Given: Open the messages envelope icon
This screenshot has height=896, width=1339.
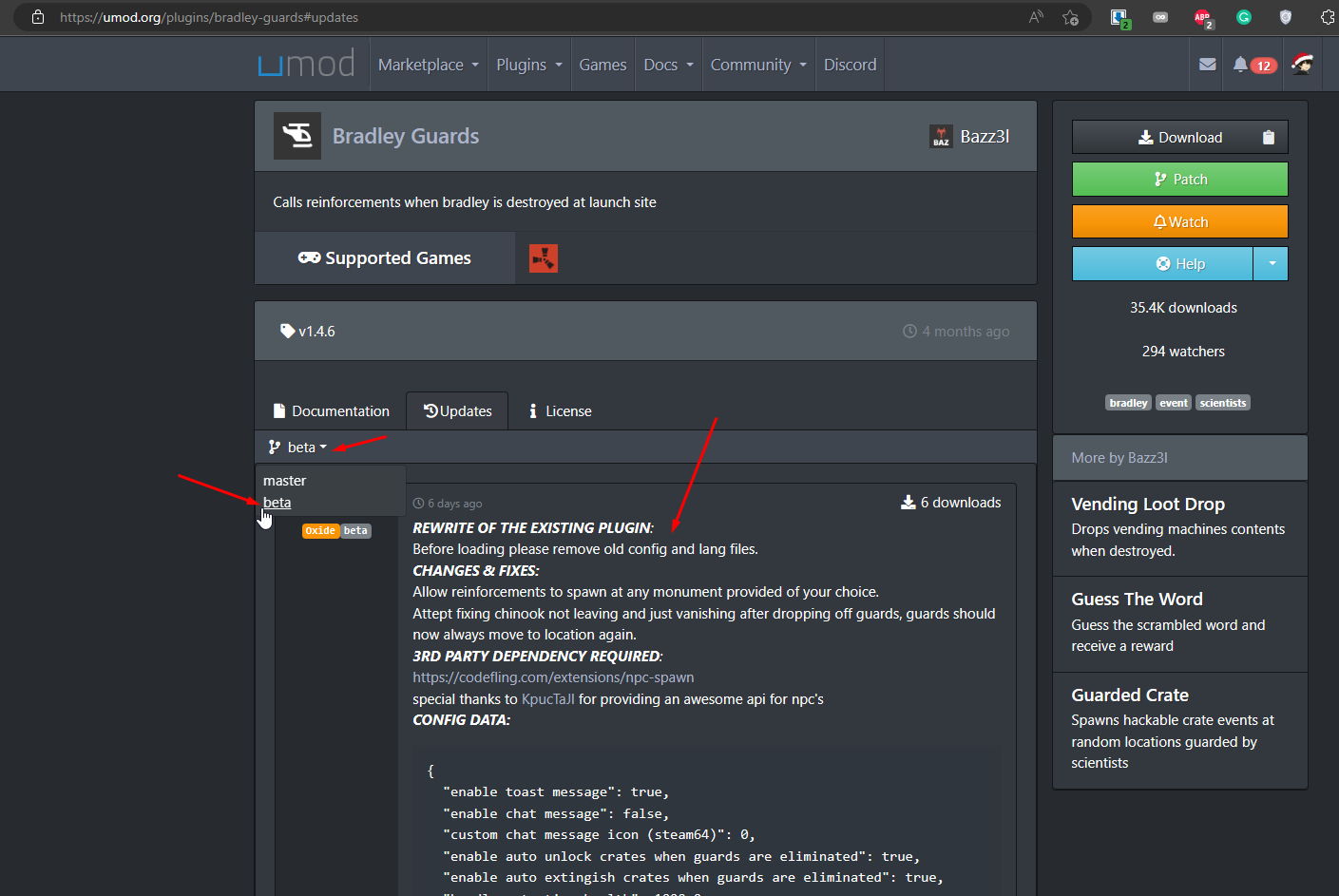Looking at the screenshot, I should (1208, 65).
